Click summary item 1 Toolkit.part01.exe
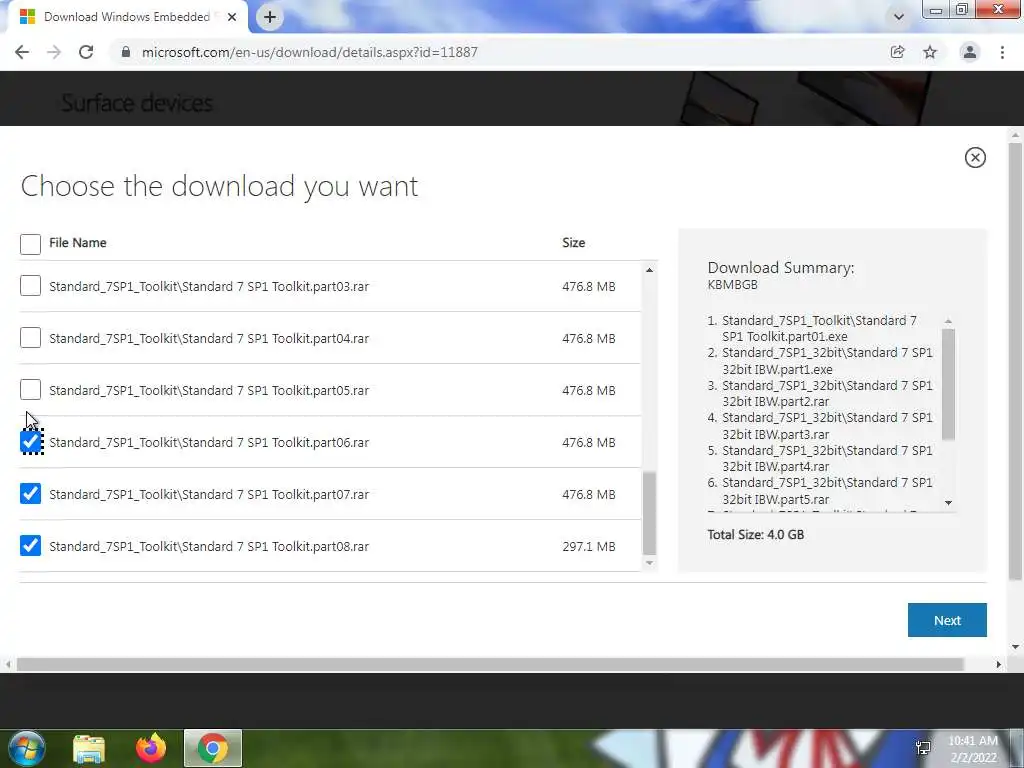 (819, 328)
